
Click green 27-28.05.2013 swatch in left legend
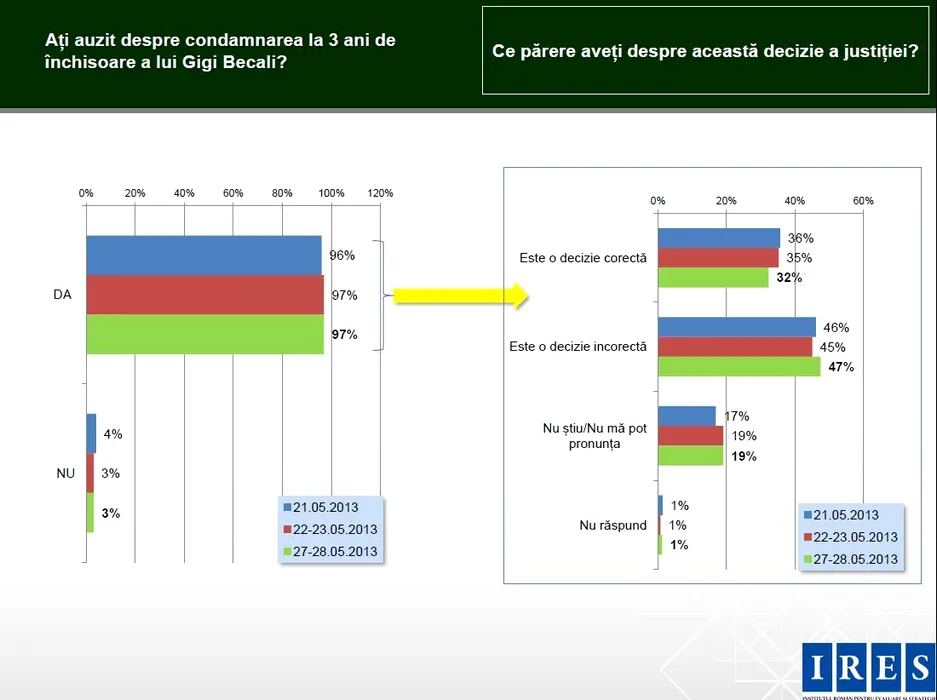(287, 551)
